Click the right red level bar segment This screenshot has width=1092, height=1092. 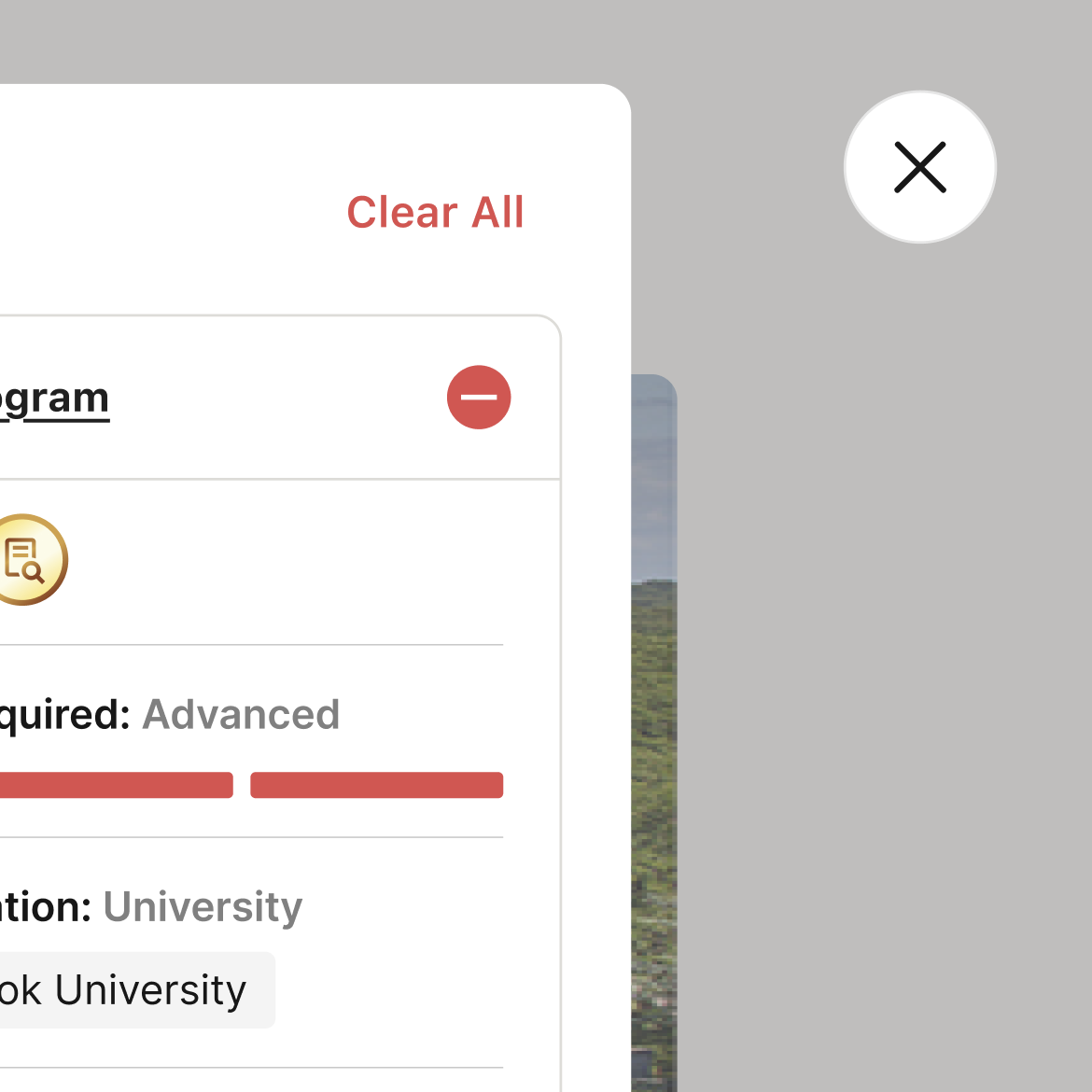coord(376,785)
